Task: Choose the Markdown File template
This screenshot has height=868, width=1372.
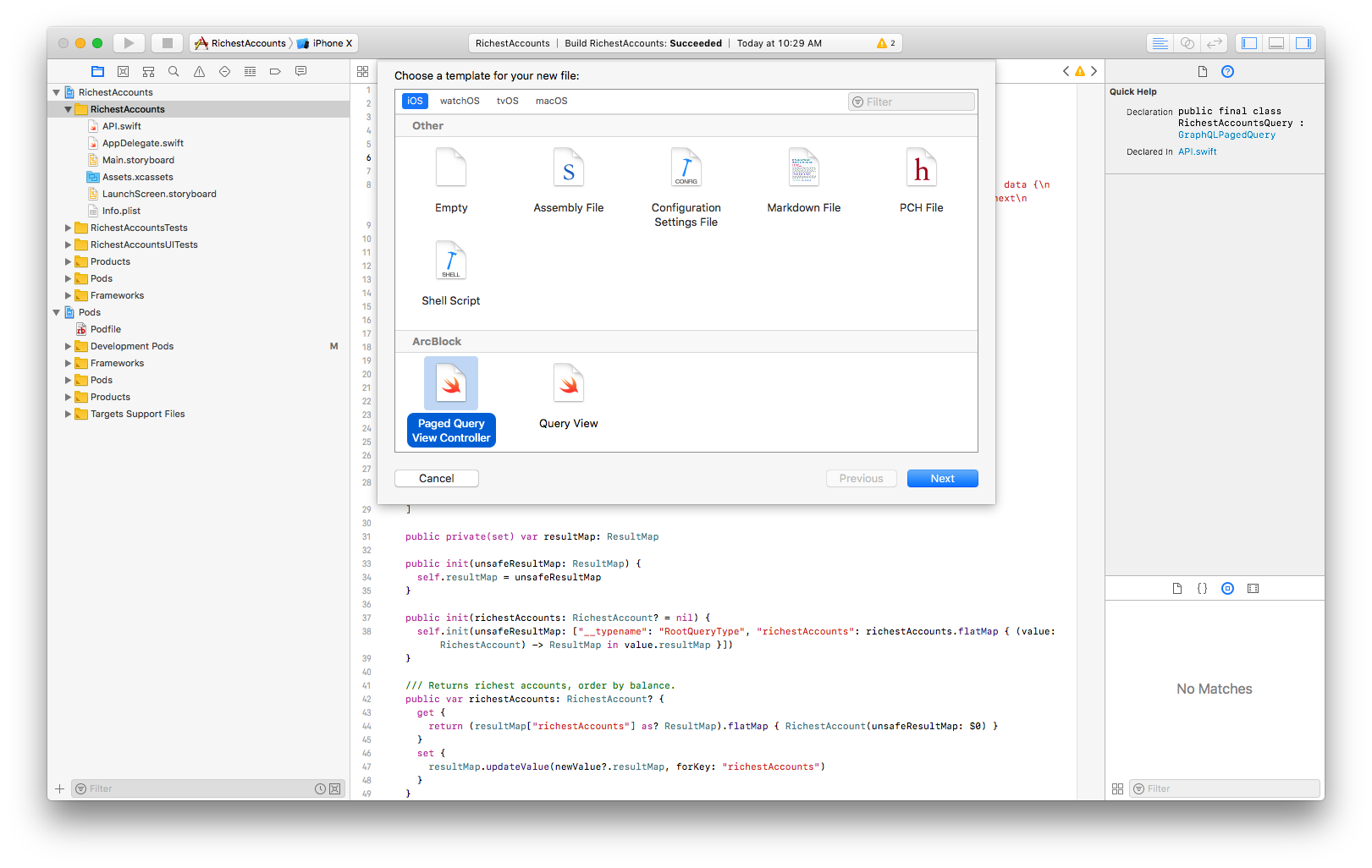Action: click(804, 180)
